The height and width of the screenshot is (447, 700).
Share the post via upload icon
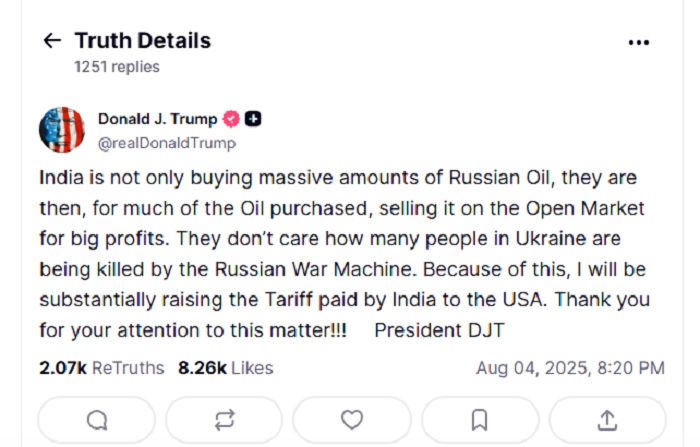click(607, 419)
